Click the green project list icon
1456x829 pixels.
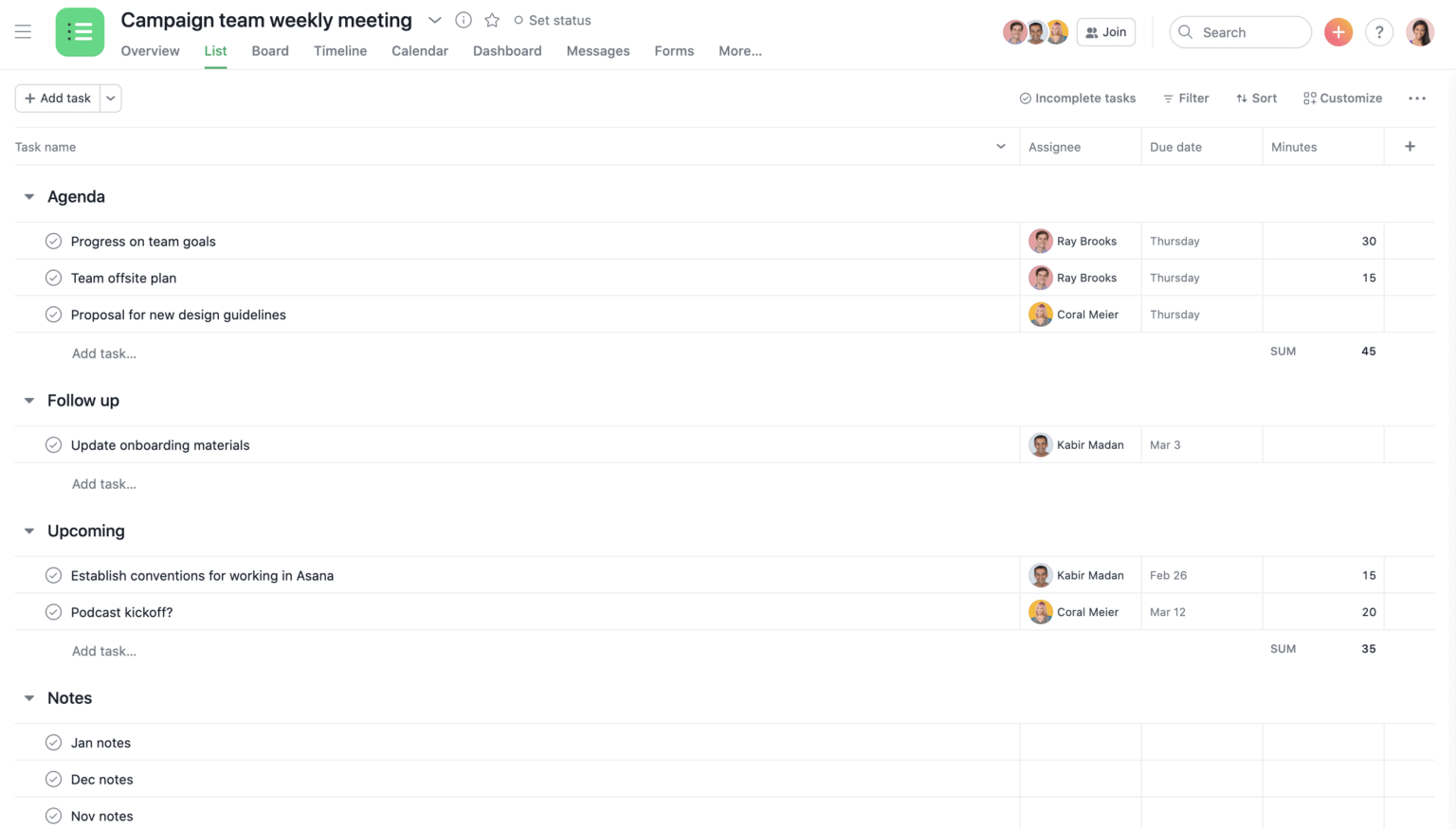pos(80,32)
